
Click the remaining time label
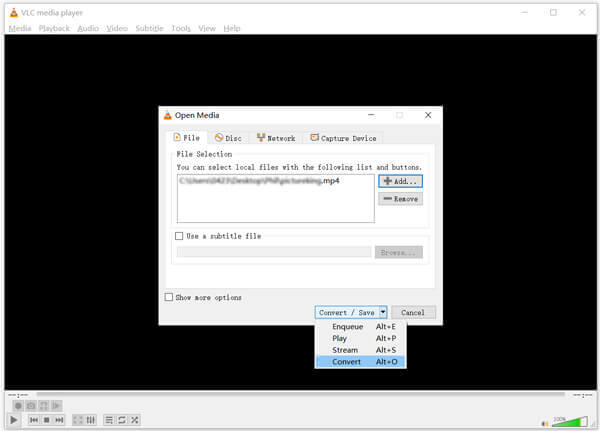[582, 395]
